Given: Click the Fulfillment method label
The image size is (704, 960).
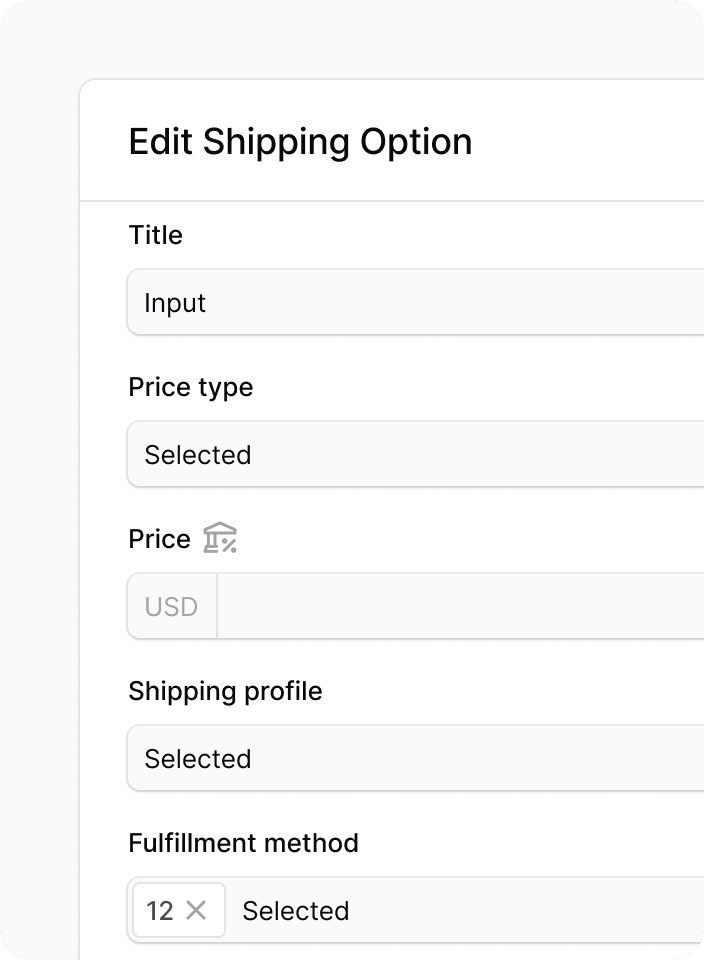Looking at the screenshot, I should coord(244,843).
